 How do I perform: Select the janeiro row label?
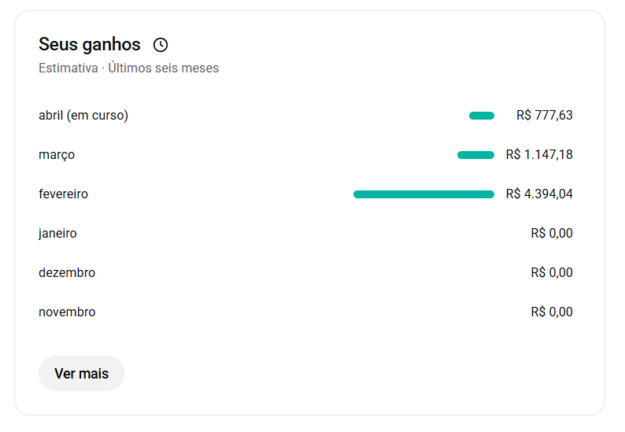pyautogui.click(x=58, y=233)
